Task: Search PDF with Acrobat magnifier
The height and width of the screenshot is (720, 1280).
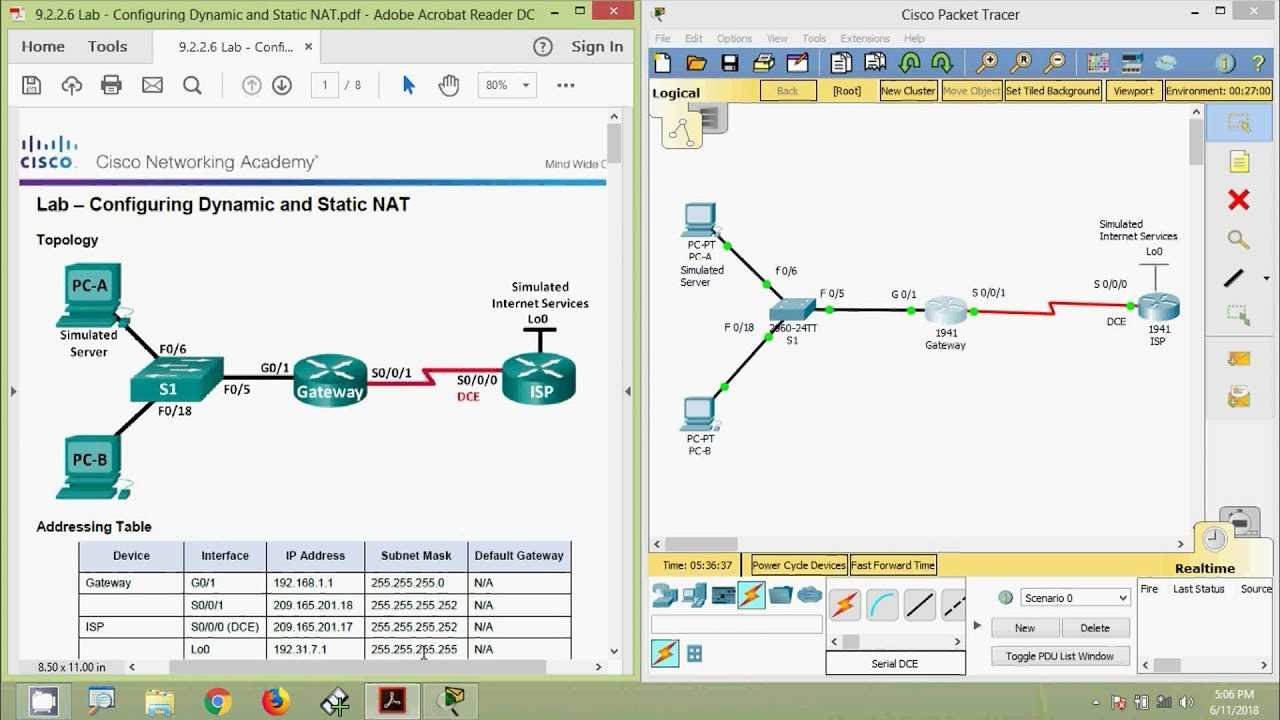Action: click(192, 85)
